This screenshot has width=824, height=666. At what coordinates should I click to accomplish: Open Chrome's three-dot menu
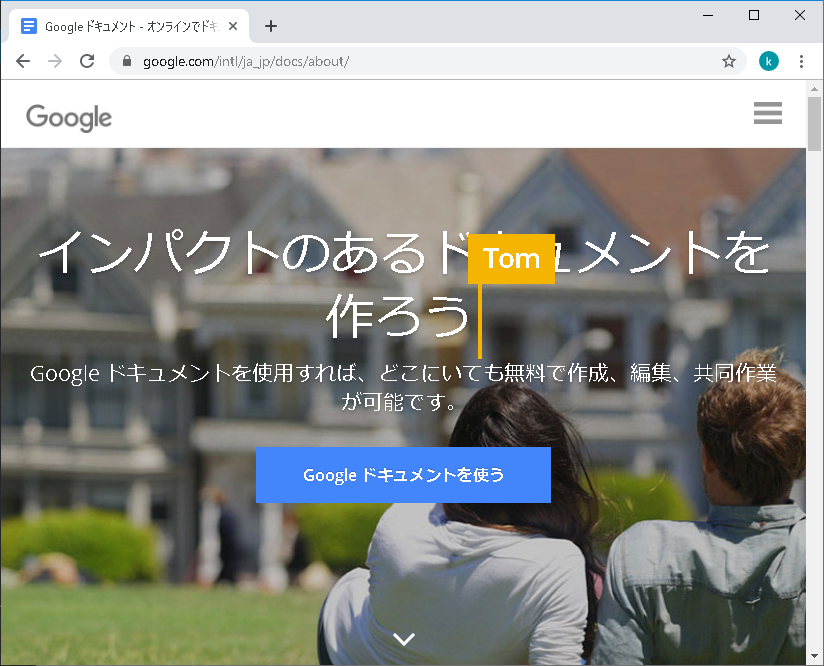coord(801,61)
